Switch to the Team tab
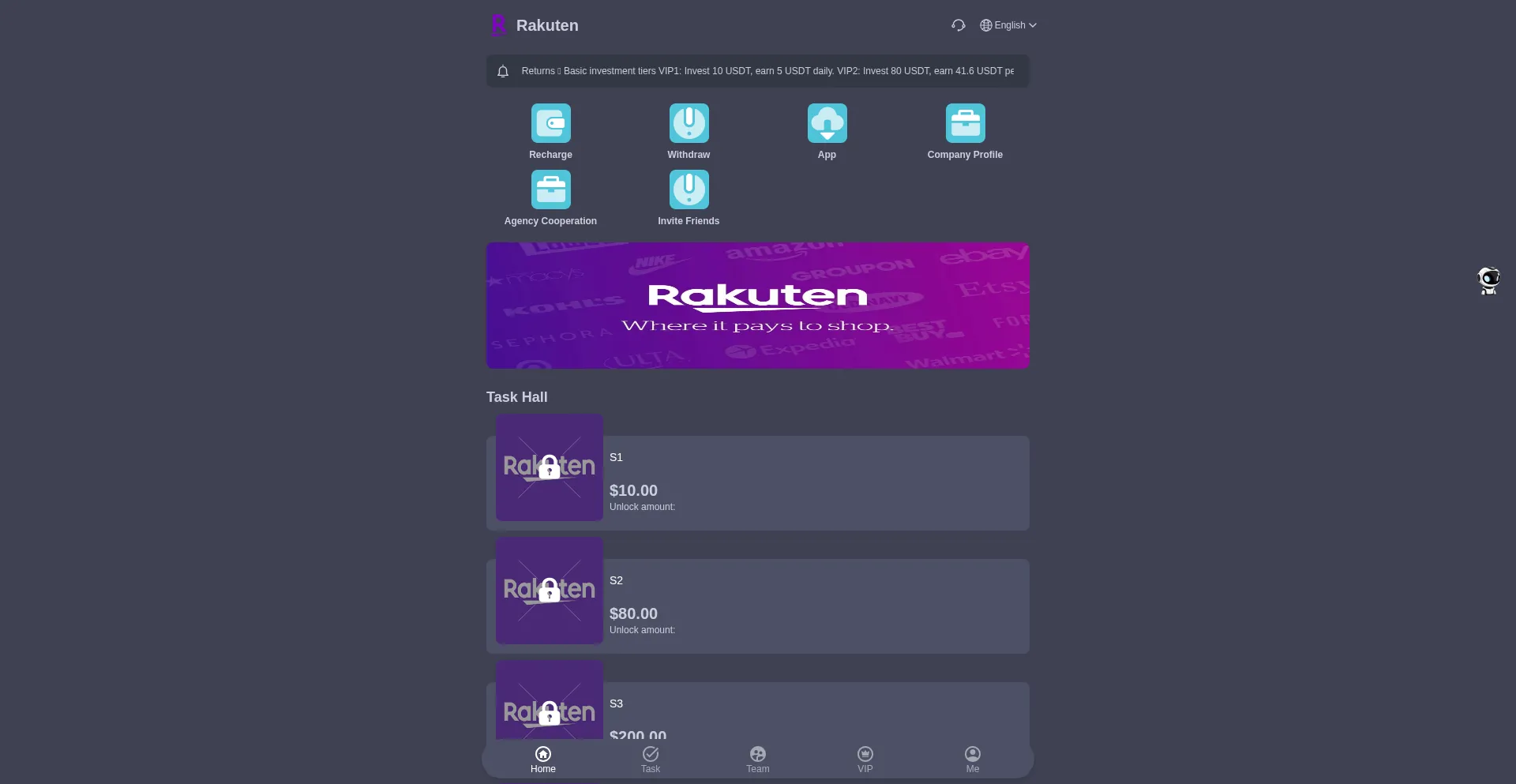1516x784 pixels. [758, 760]
